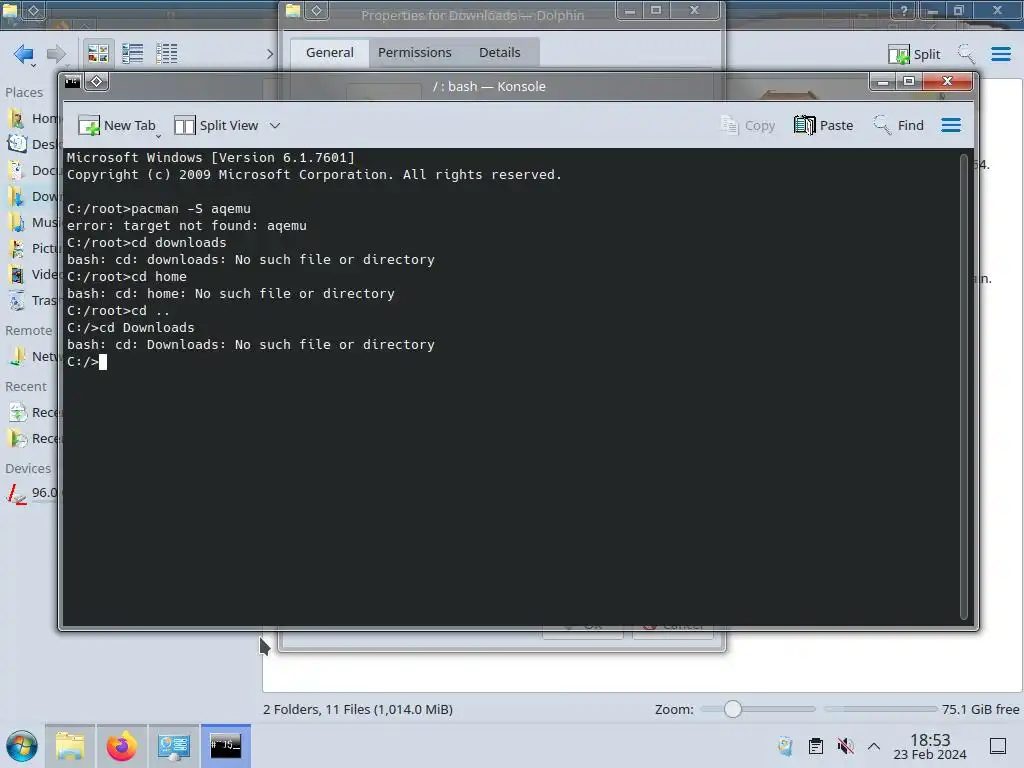Open a New Tab in Konsole
Image resolution: width=1024 pixels, height=768 pixels.
pos(118,125)
